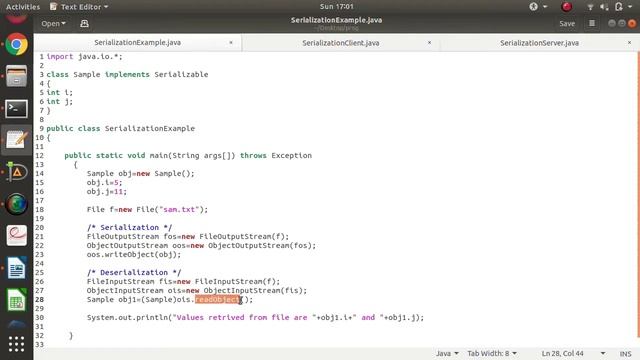
Task: Open the Tab Width: 8 dropdown
Action: point(492,353)
